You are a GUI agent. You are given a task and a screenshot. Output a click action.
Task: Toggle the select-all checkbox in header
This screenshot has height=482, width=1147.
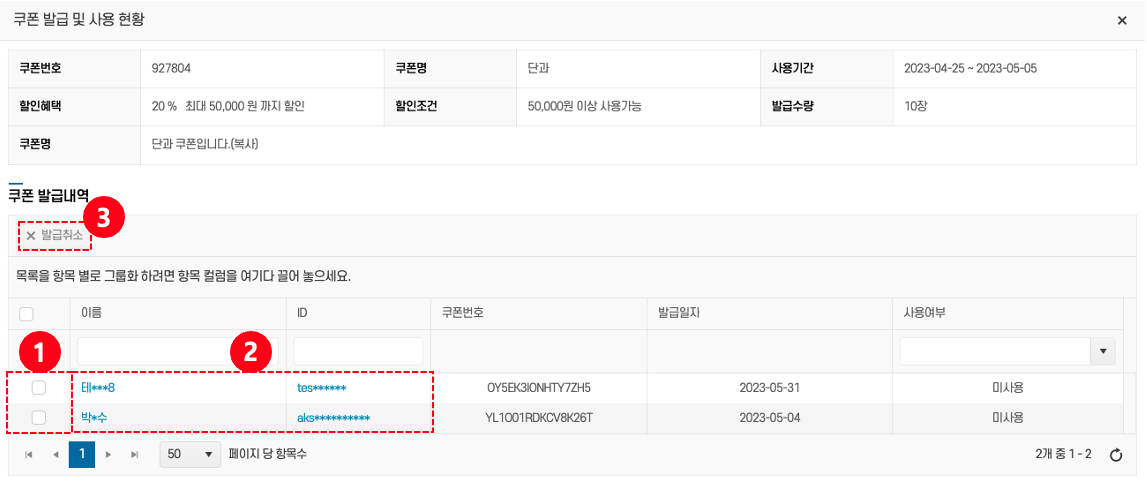(27, 314)
